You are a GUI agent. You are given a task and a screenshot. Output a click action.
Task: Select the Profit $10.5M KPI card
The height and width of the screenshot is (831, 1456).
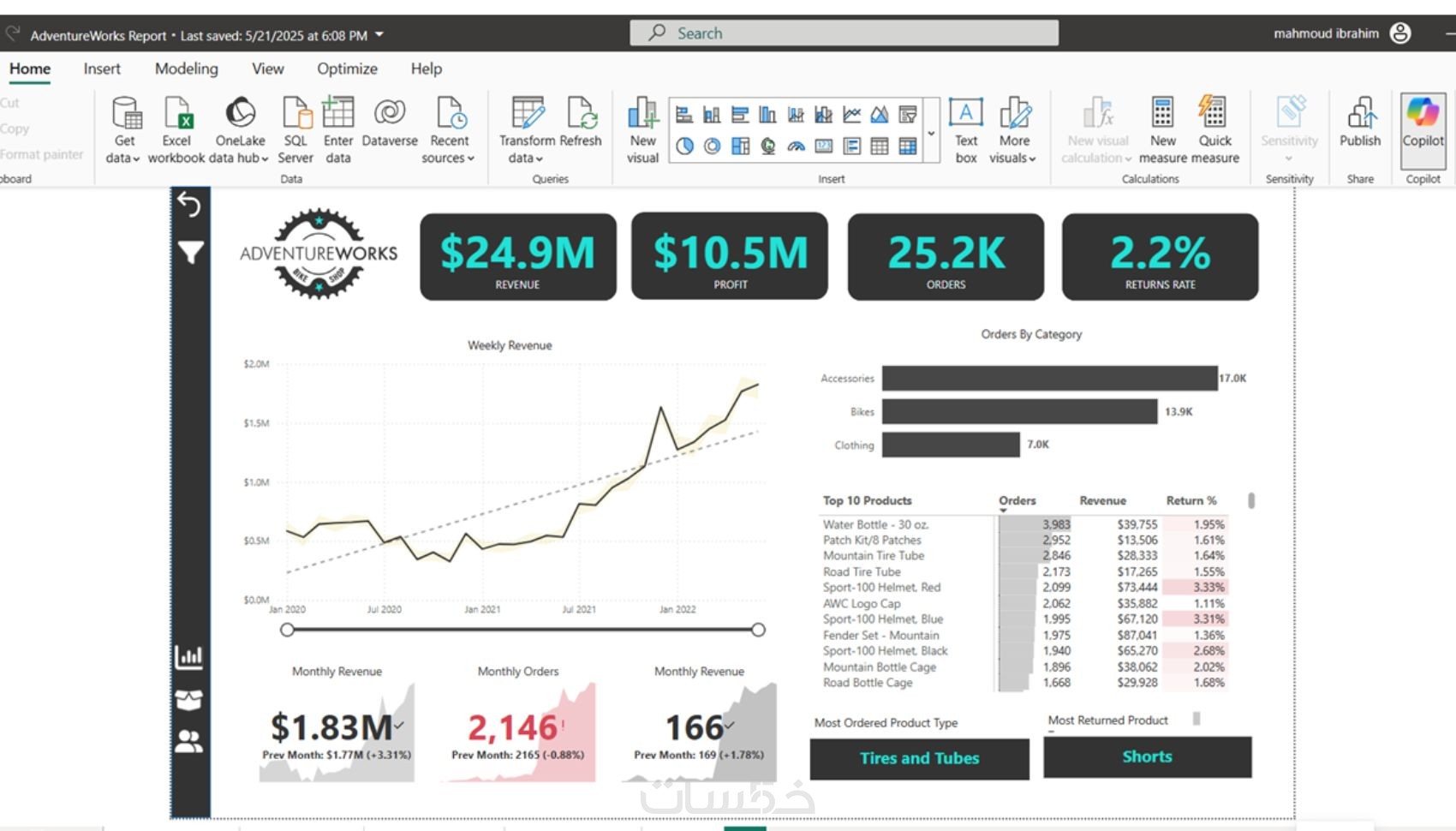[730, 256]
